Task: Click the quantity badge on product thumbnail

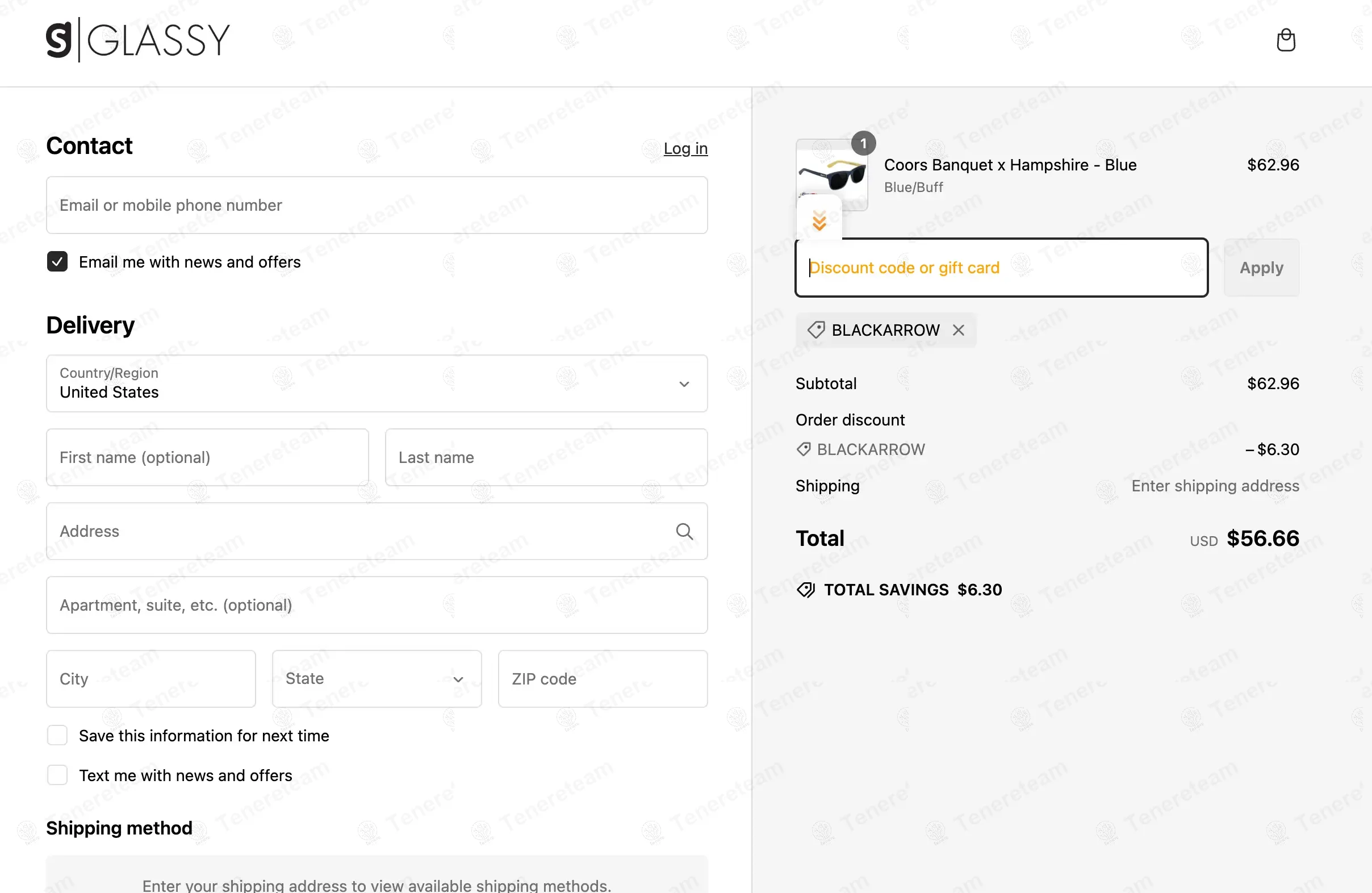Action: coord(863,144)
